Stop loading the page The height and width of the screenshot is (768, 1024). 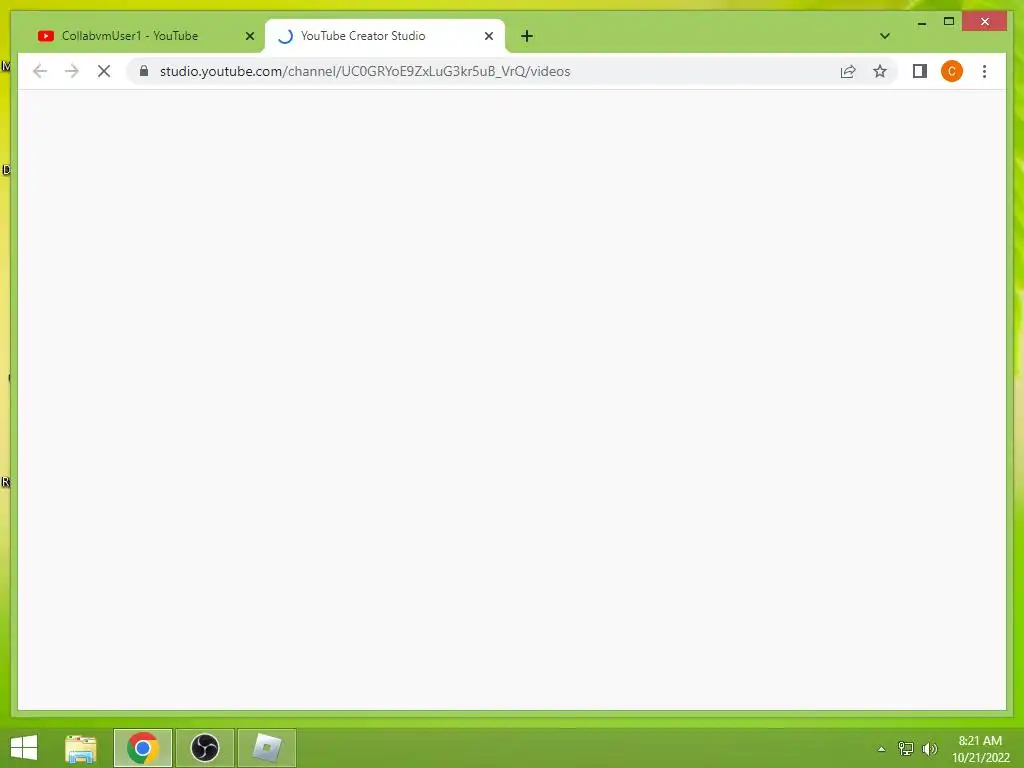(x=104, y=71)
